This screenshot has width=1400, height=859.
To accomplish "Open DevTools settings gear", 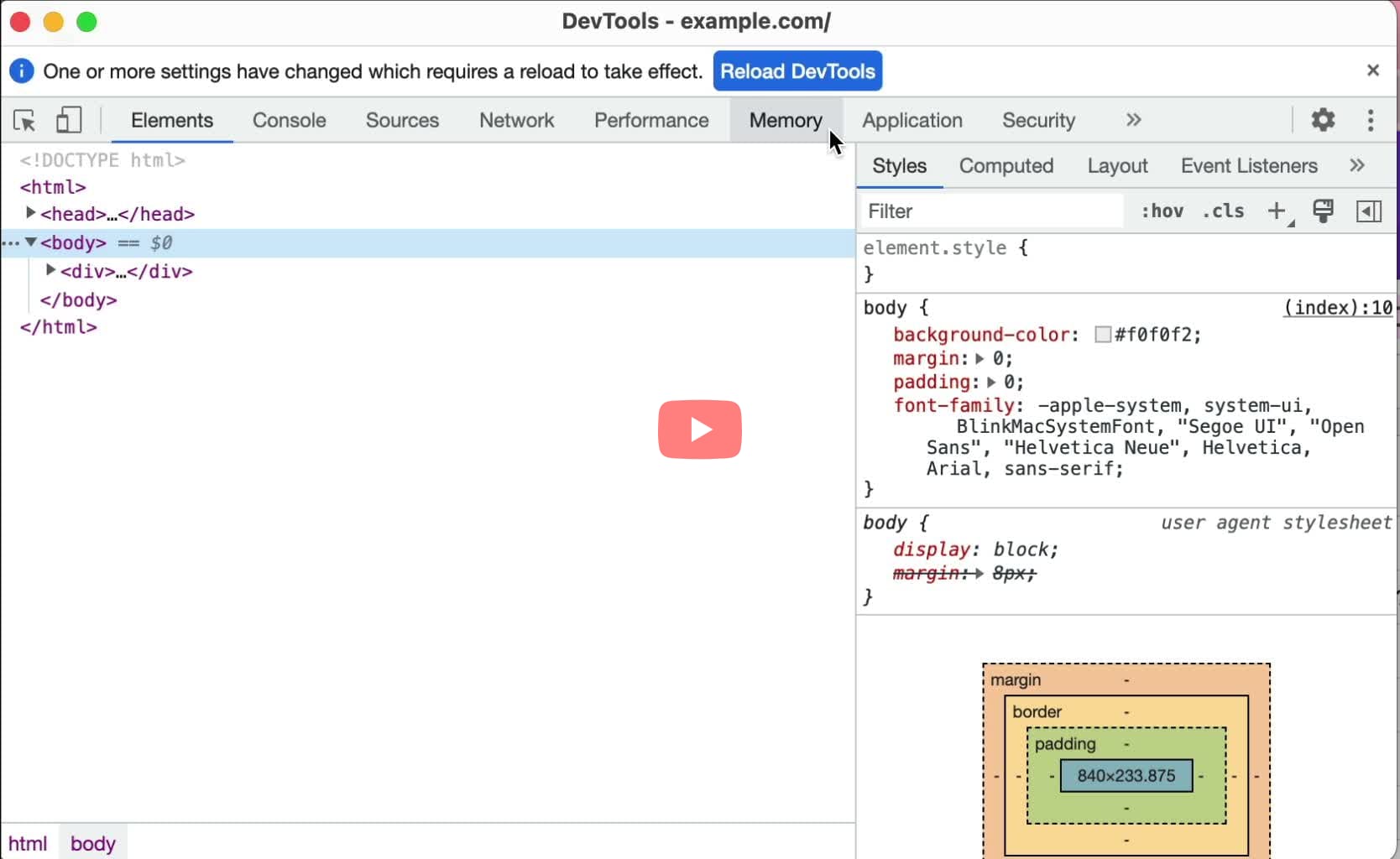I will [x=1323, y=120].
